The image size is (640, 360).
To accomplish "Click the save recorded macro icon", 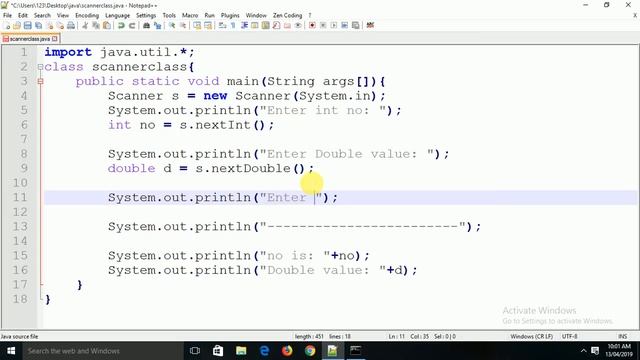I will 356,25.
